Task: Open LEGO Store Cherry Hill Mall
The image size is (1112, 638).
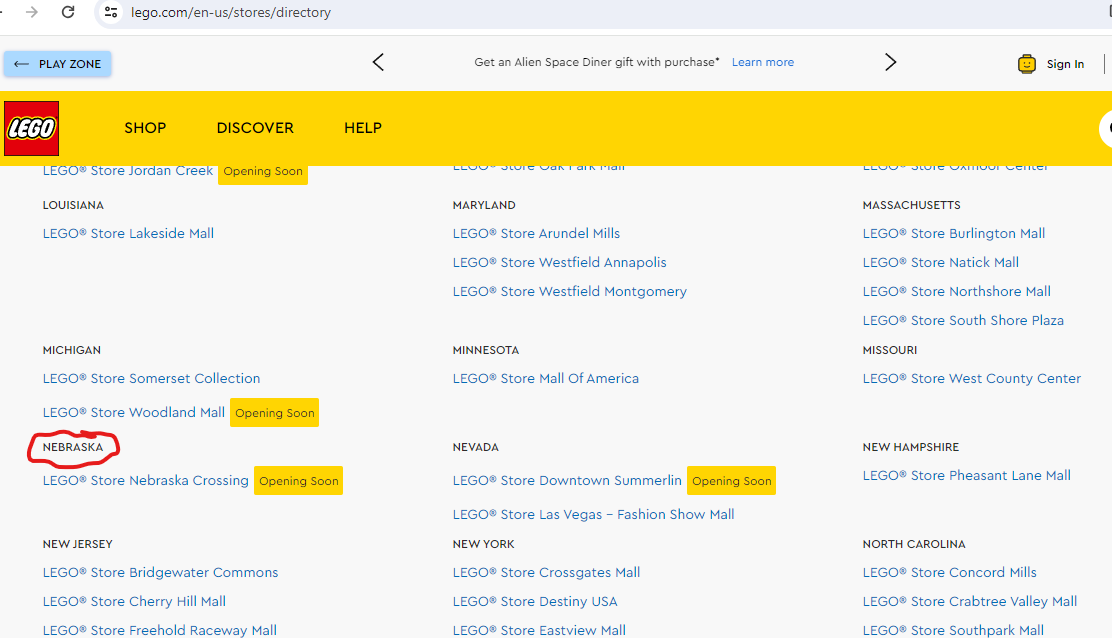Action: [134, 602]
